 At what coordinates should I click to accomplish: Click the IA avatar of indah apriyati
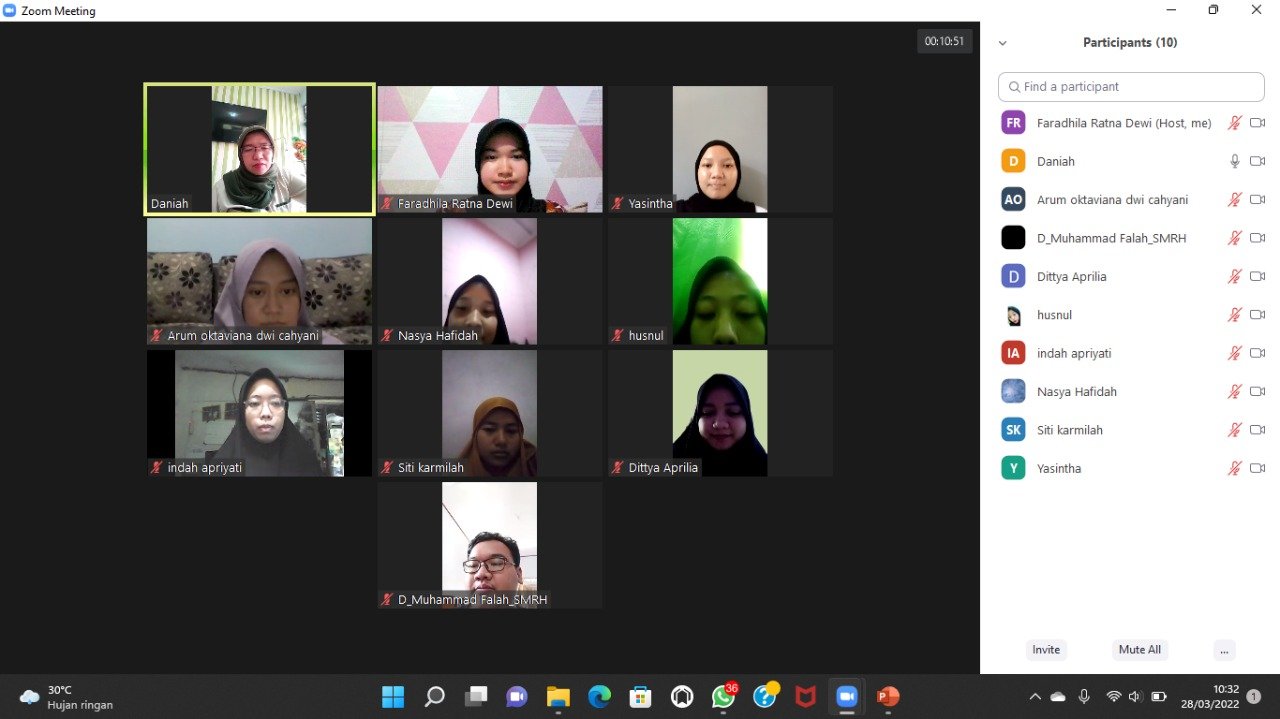click(x=1013, y=353)
